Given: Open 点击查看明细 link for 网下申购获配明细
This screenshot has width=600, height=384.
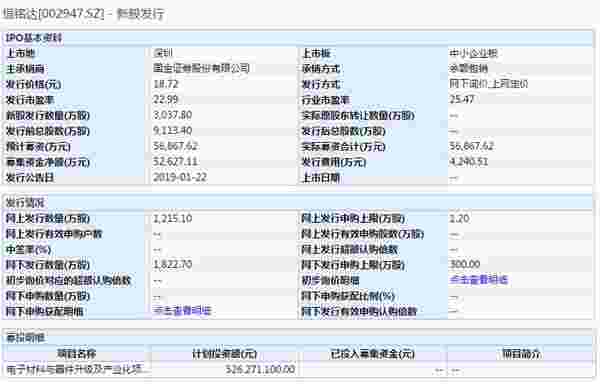Looking at the screenshot, I should pos(182,311).
